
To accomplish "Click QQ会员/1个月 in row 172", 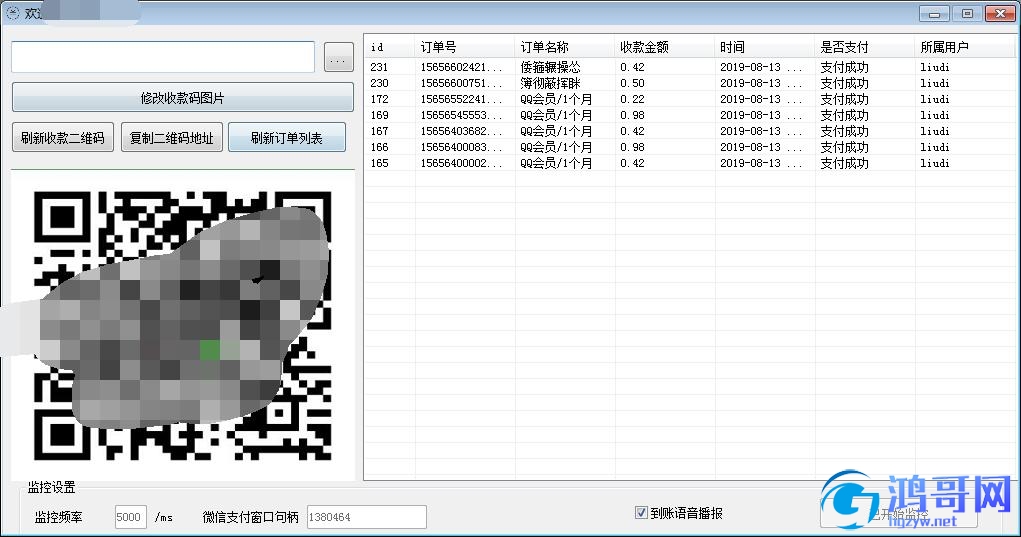I will [x=556, y=99].
